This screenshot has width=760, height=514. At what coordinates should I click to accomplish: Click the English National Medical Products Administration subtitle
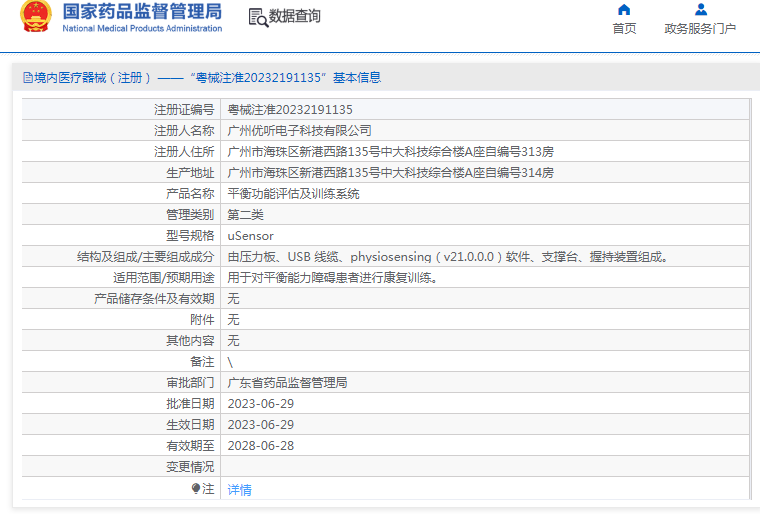point(142,29)
